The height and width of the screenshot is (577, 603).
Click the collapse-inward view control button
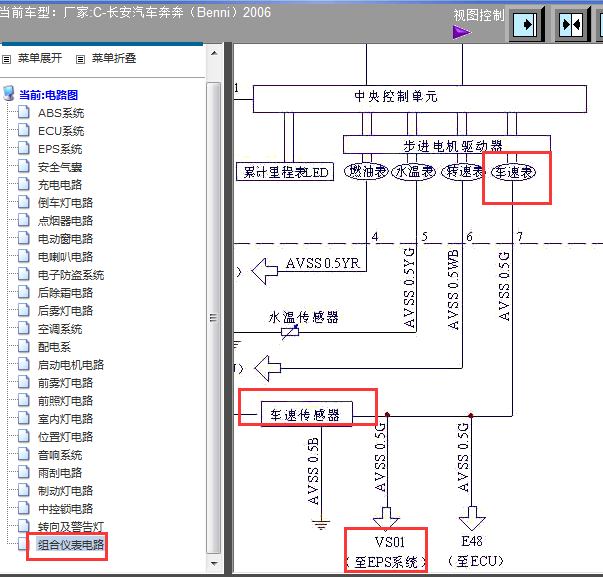[x=571, y=25]
